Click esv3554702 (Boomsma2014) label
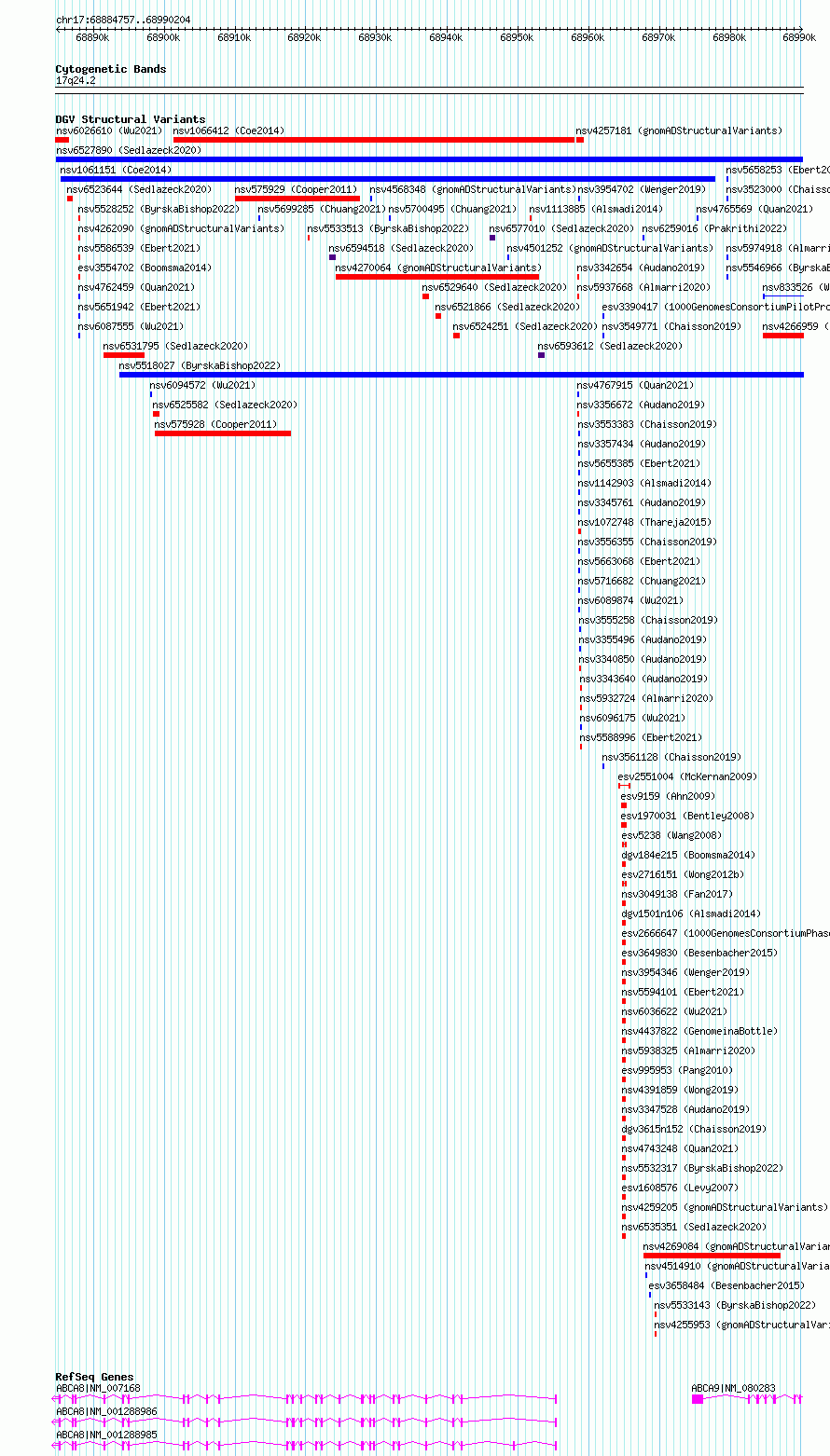The height and width of the screenshot is (1456, 830). pyautogui.click(x=145, y=268)
